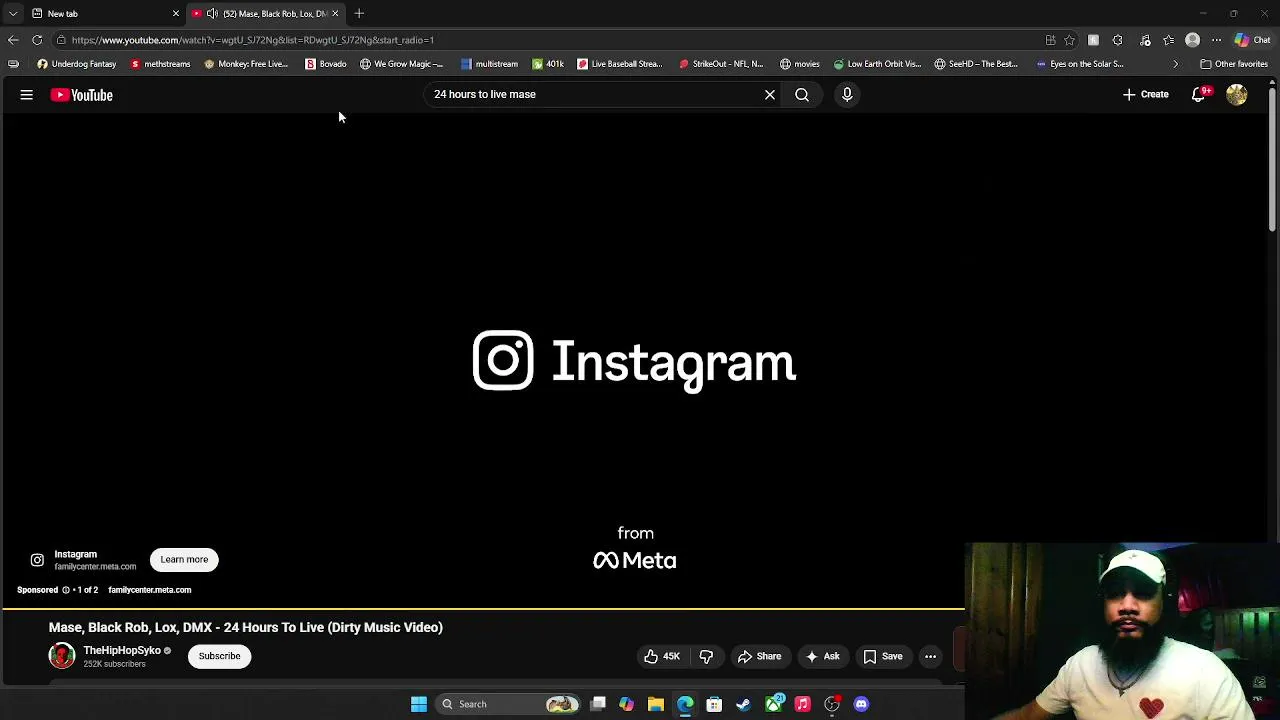Open the familycenter.meta.com sponsored link

tap(150, 590)
